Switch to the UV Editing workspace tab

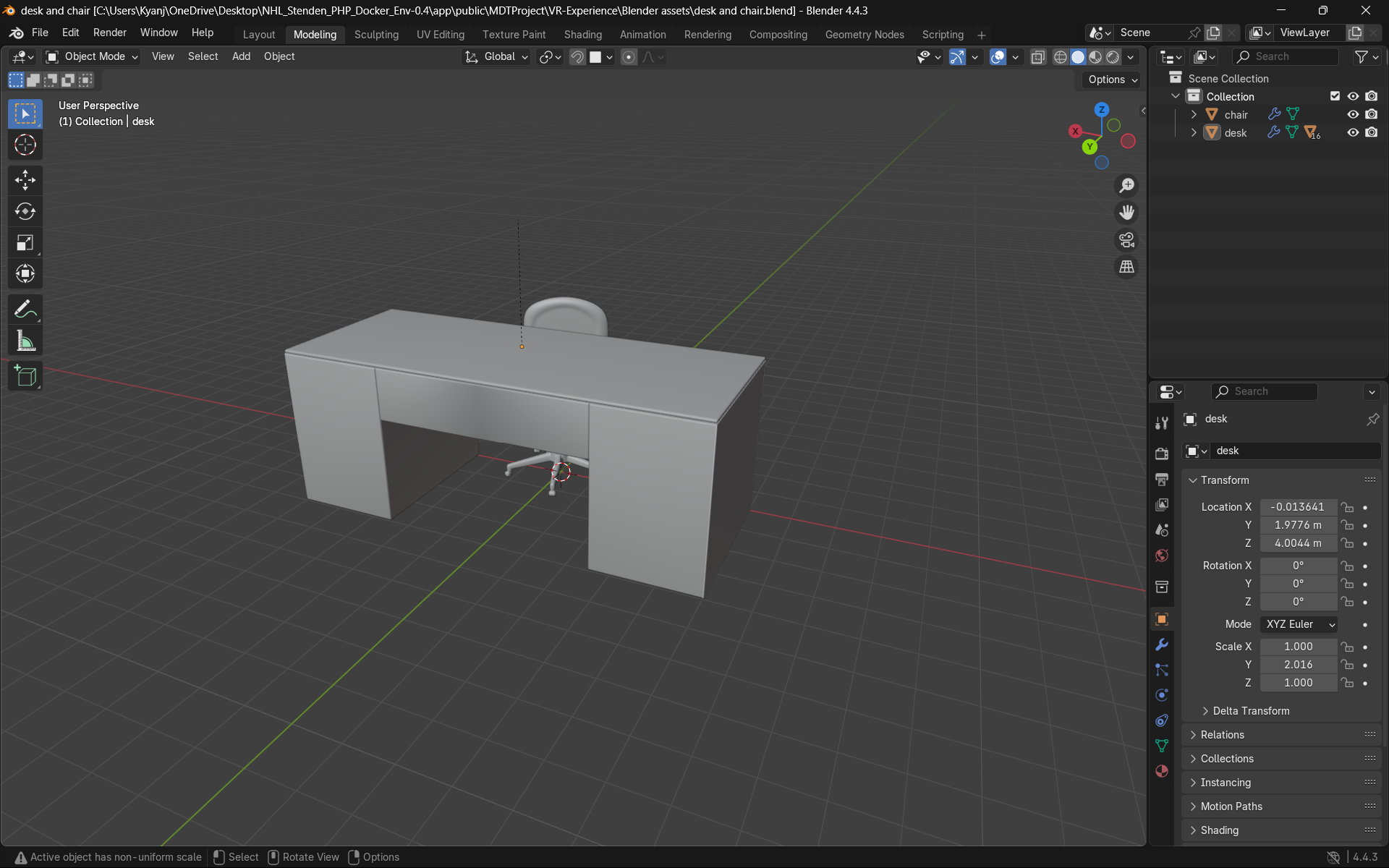[x=441, y=35]
